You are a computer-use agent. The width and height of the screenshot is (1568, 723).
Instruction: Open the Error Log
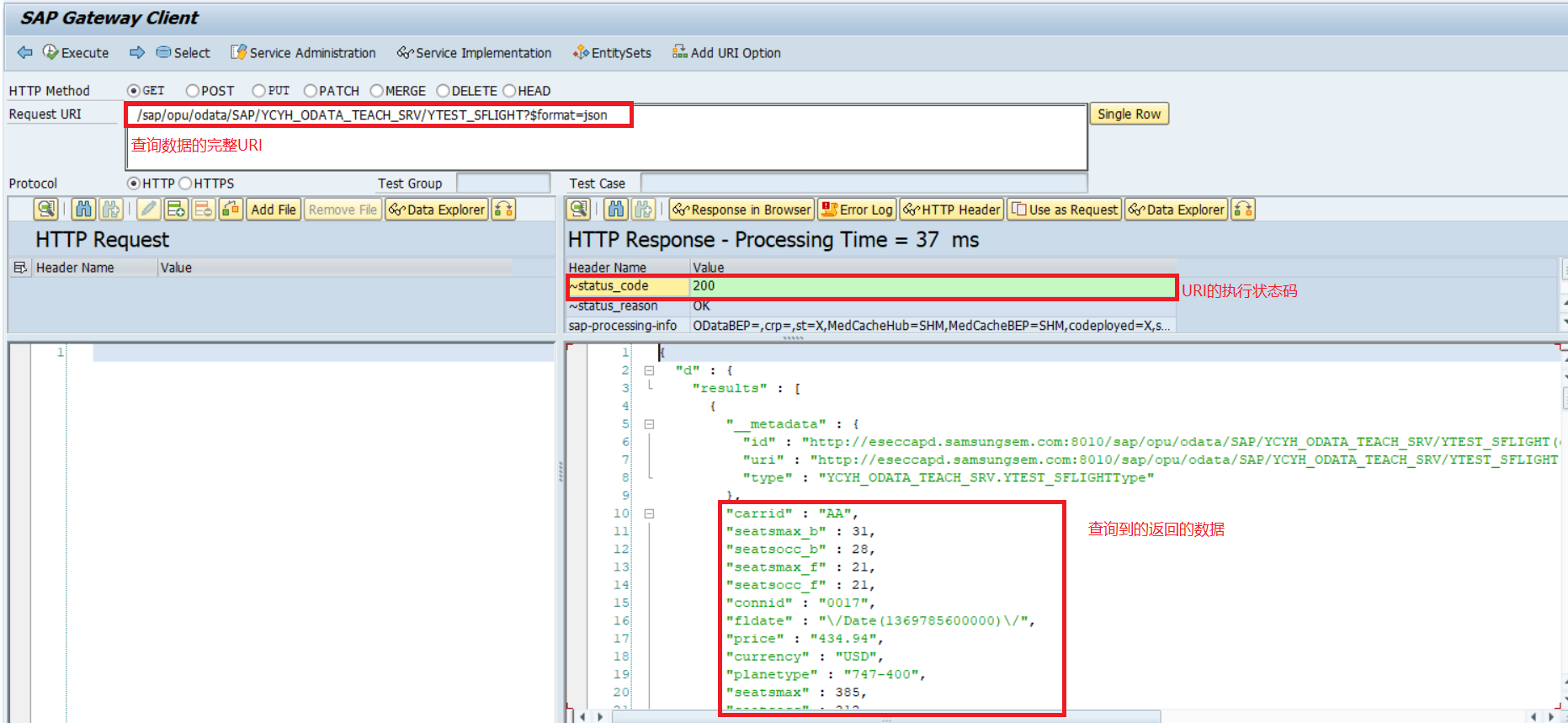click(857, 210)
